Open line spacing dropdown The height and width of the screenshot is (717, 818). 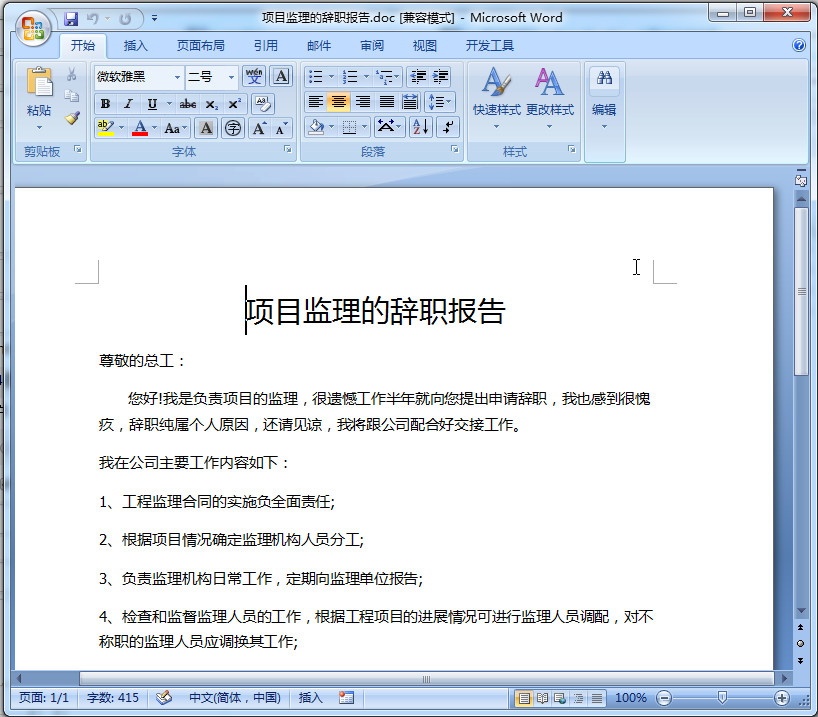[x=440, y=102]
